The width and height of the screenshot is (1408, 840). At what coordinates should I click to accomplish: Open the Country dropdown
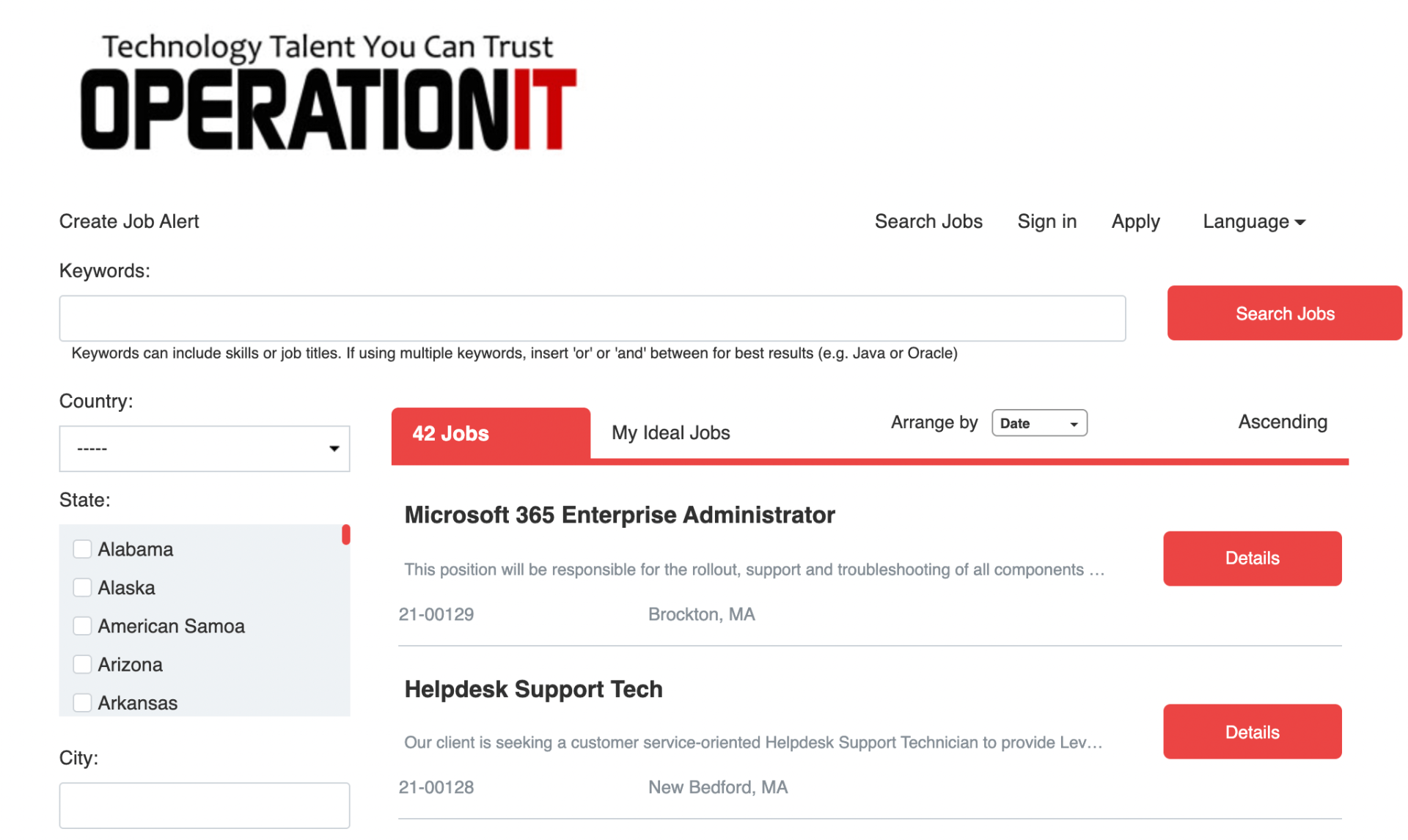click(x=205, y=449)
